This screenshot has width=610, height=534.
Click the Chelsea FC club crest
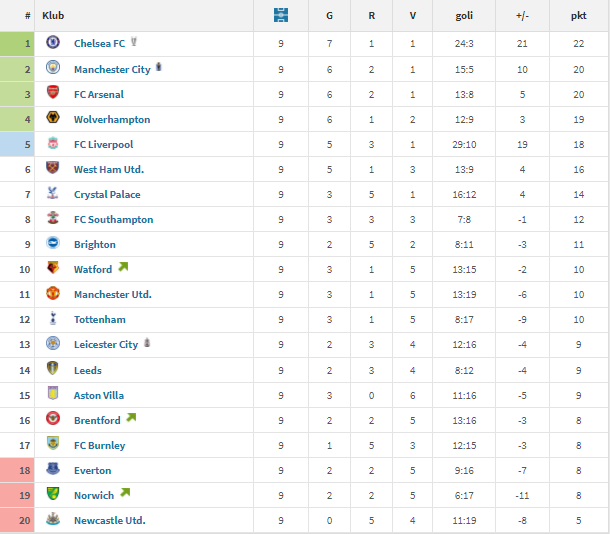[53, 42]
